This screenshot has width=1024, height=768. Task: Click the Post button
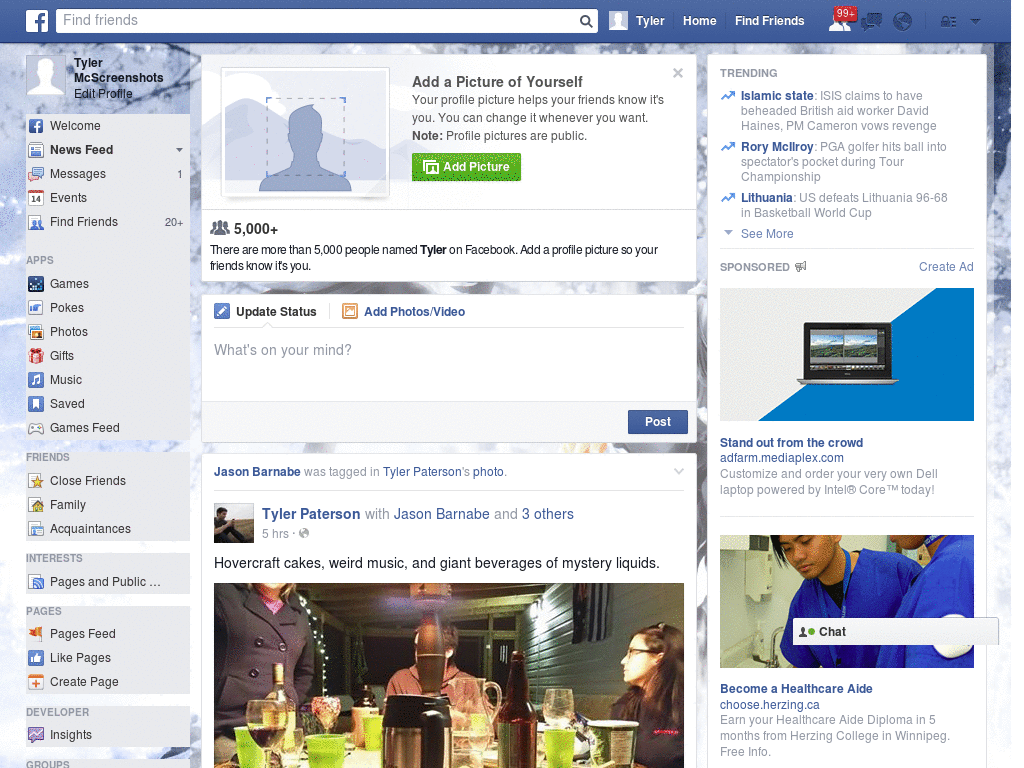[658, 422]
